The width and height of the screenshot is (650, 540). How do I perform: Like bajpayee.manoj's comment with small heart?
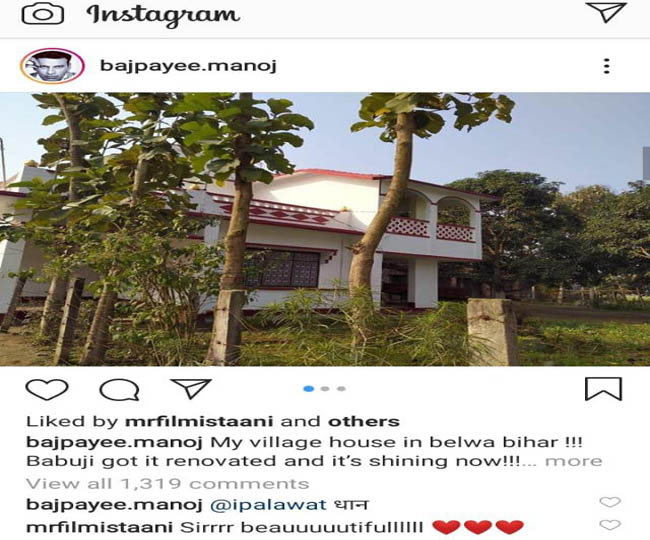click(610, 502)
